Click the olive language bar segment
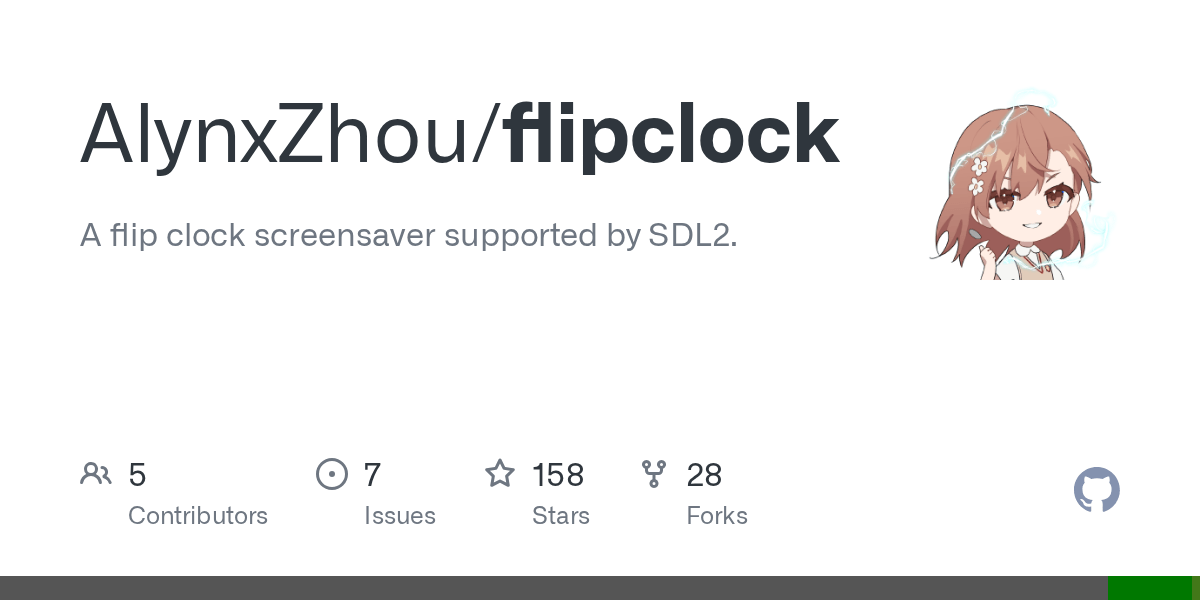The height and width of the screenshot is (600, 1200). [x=1196, y=588]
